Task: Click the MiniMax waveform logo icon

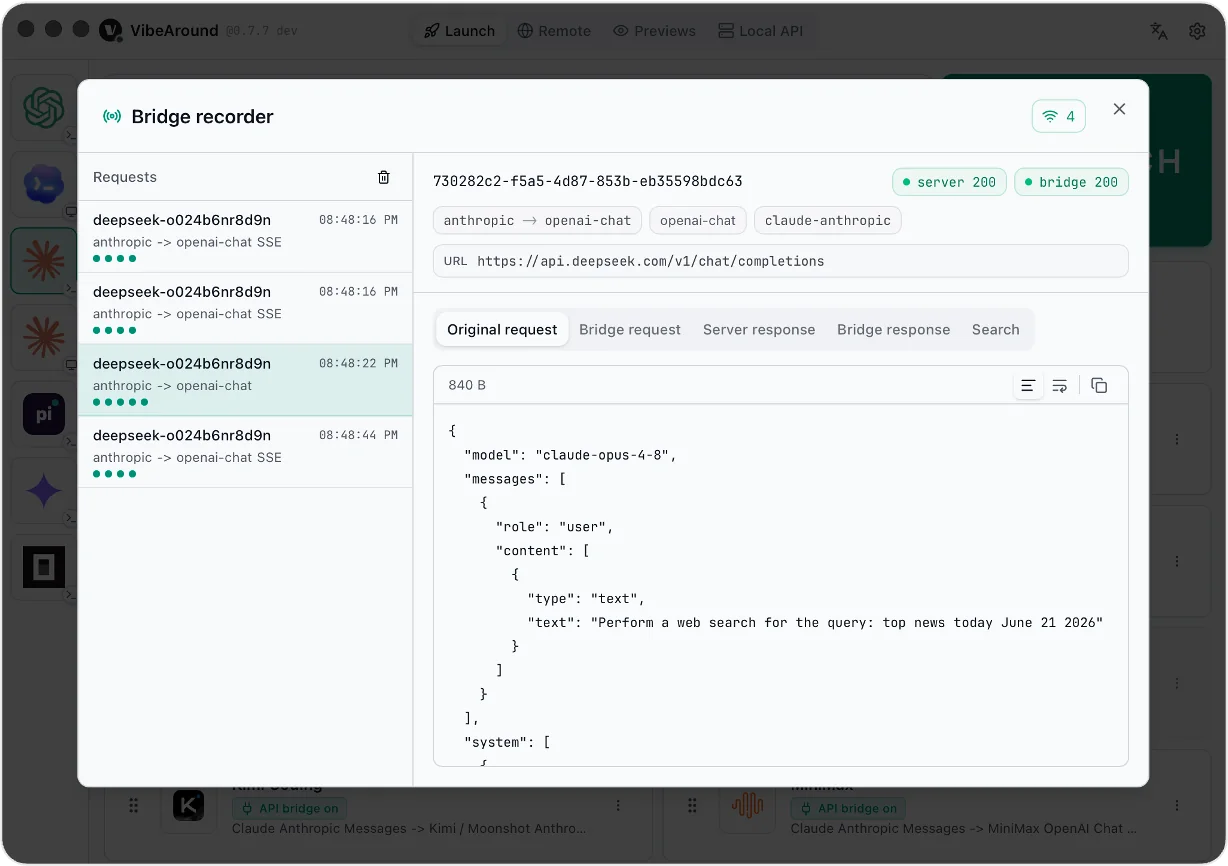Action: pyautogui.click(x=747, y=806)
